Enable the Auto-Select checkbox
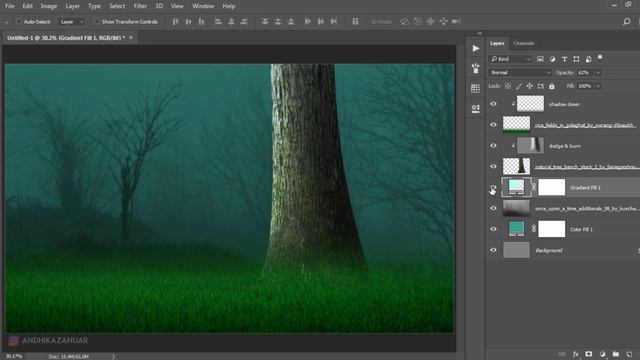 [19, 22]
